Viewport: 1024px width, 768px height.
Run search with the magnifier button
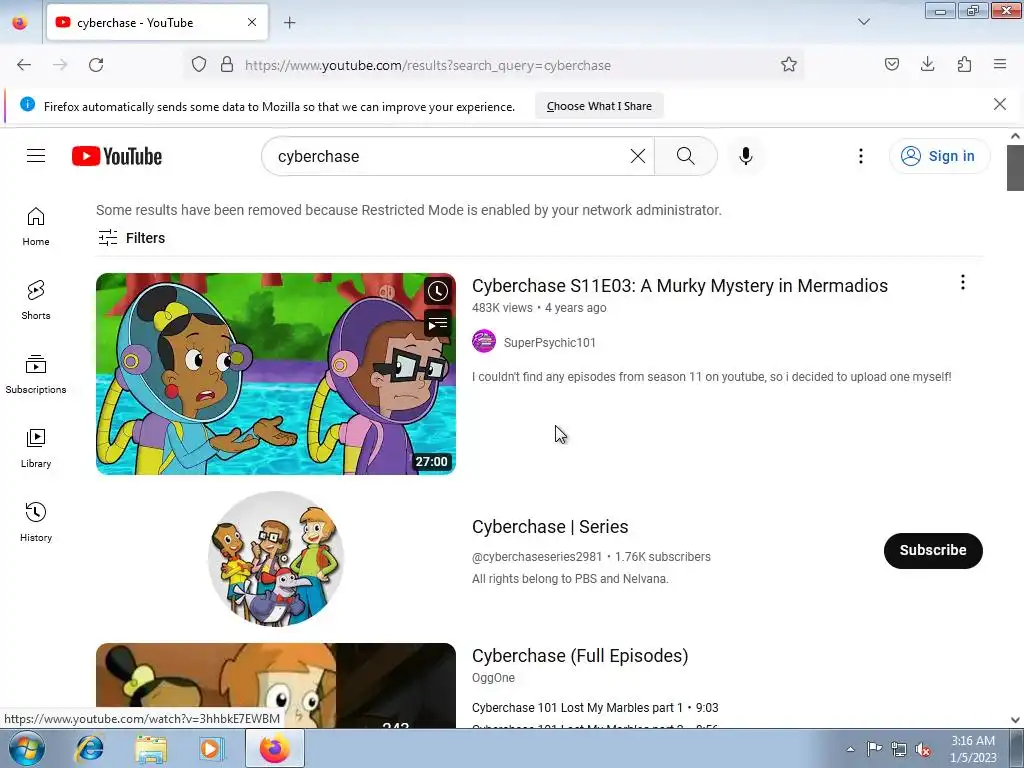pyautogui.click(x=686, y=156)
